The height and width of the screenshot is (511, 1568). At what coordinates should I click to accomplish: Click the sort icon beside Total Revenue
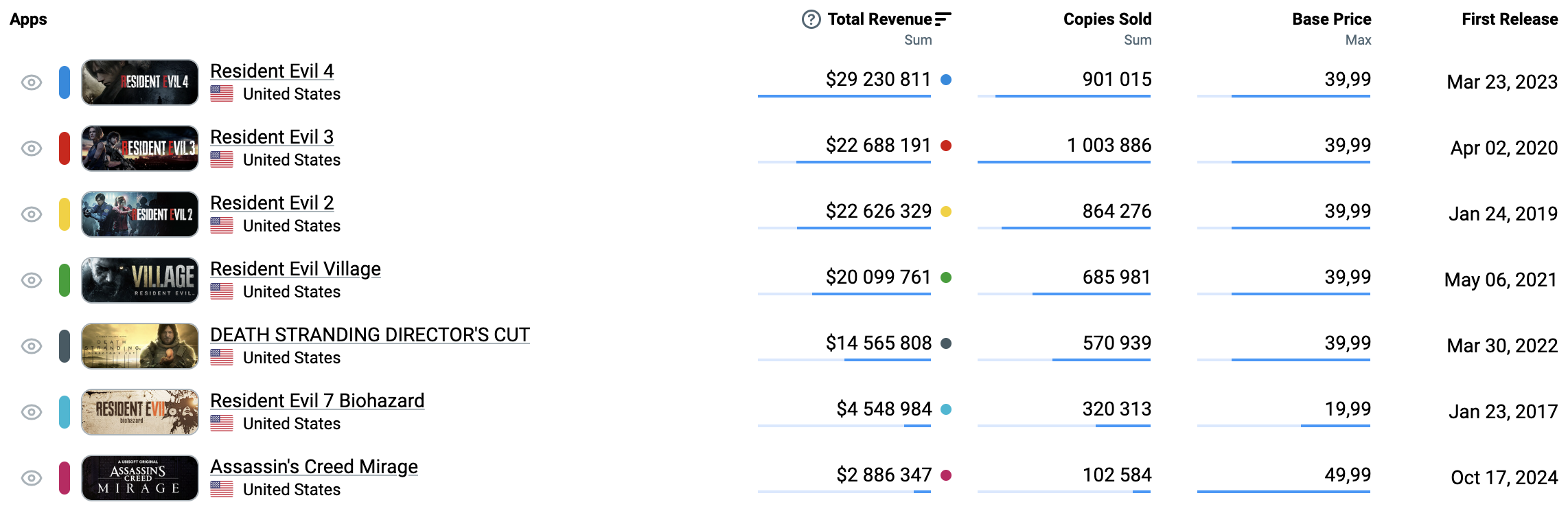coord(943,19)
